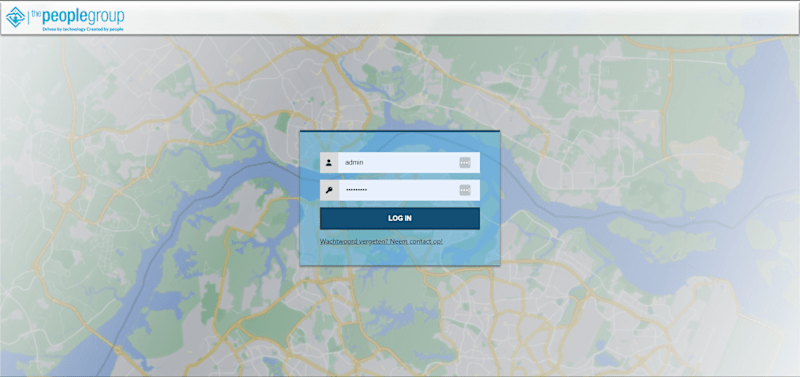This screenshot has width=800, height=377.
Task: Open password manager icon in username field
Action: pos(464,163)
